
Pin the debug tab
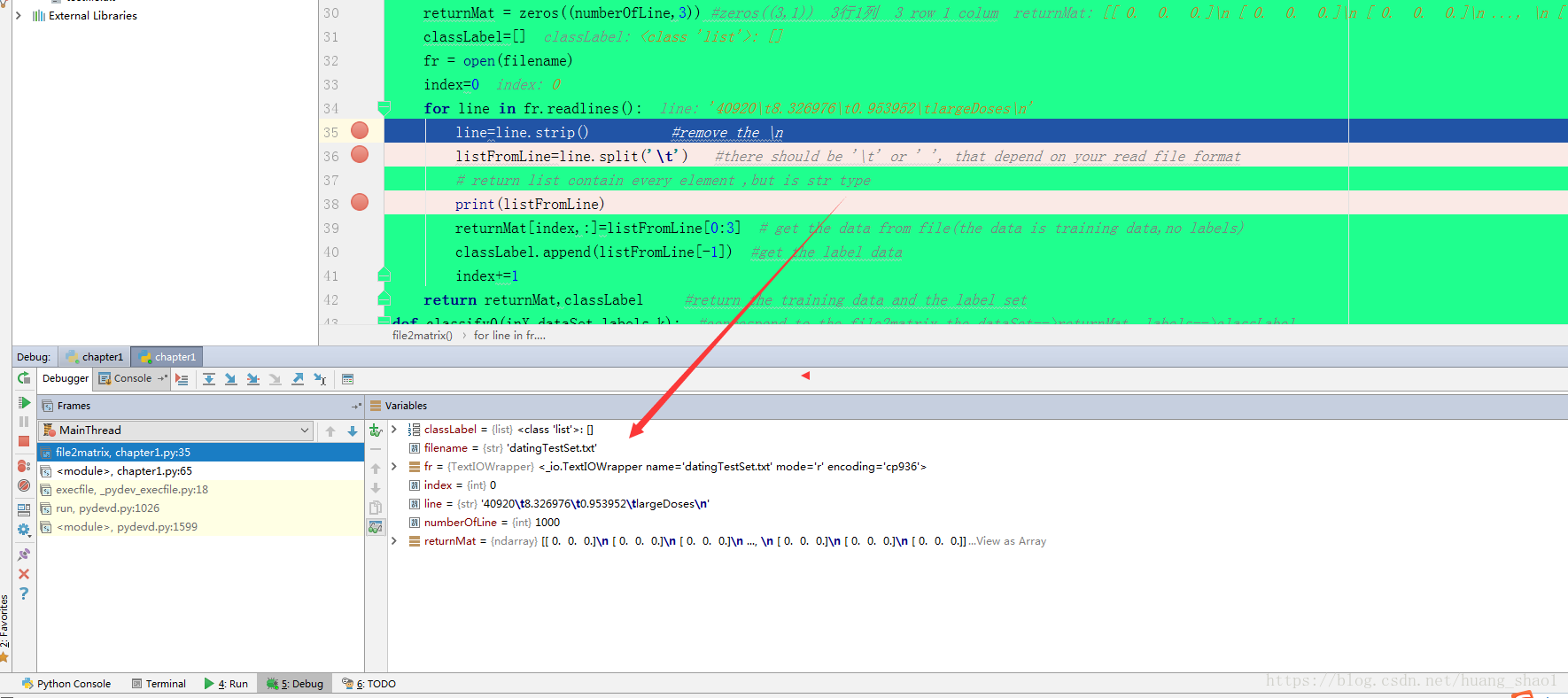click(24, 555)
